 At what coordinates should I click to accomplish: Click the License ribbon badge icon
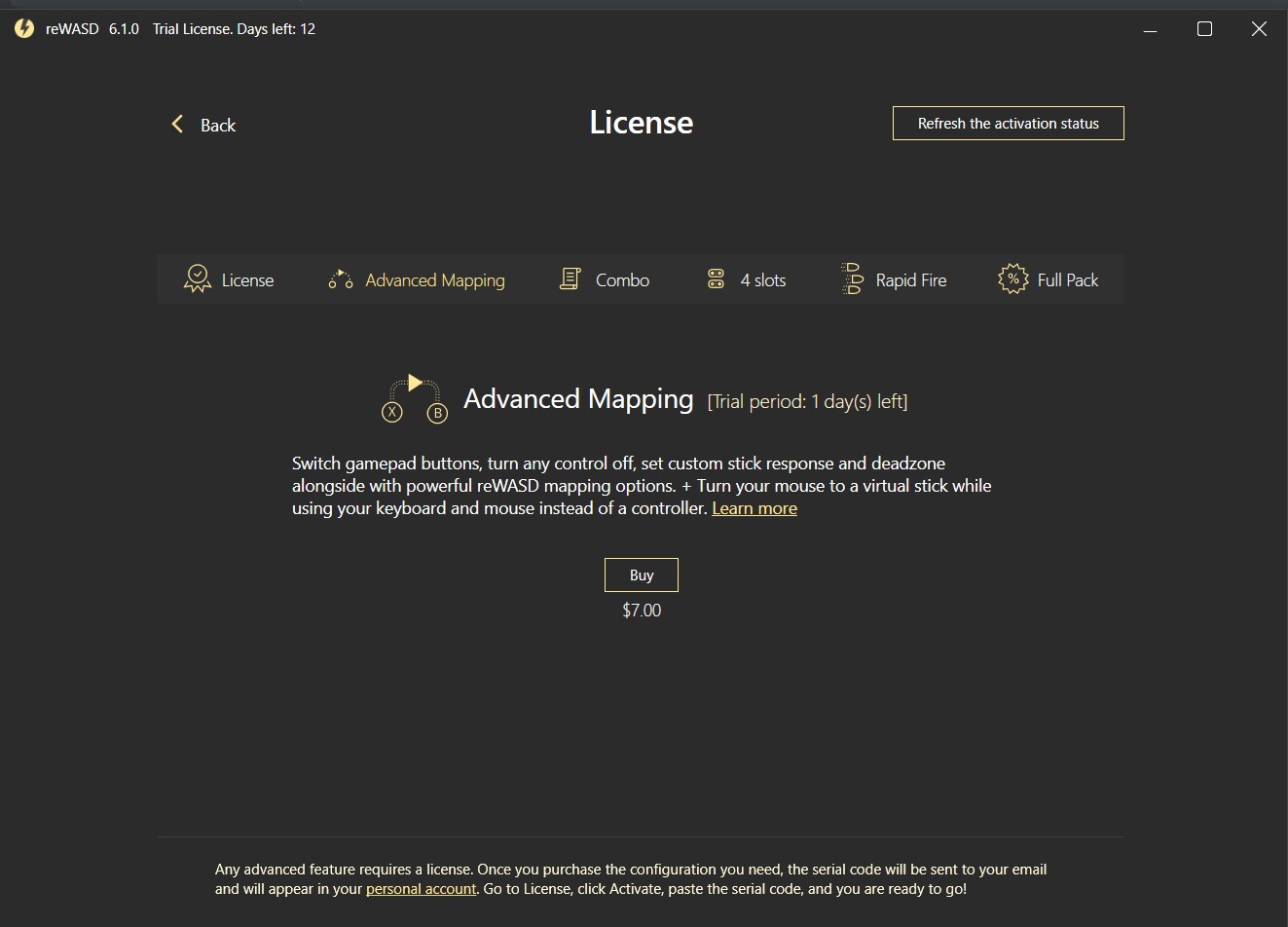(x=198, y=279)
